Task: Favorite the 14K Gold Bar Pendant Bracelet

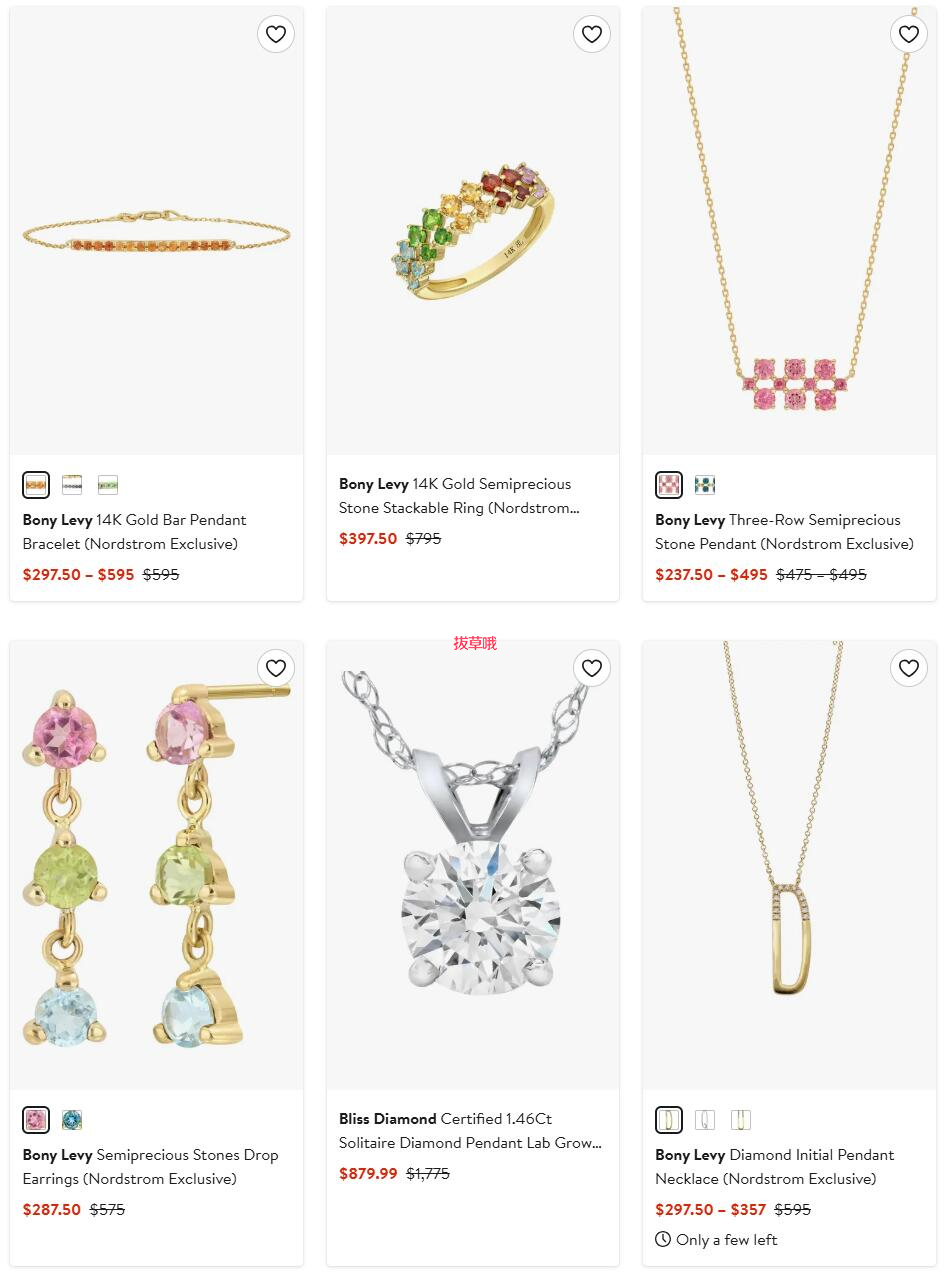Action: click(276, 34)
